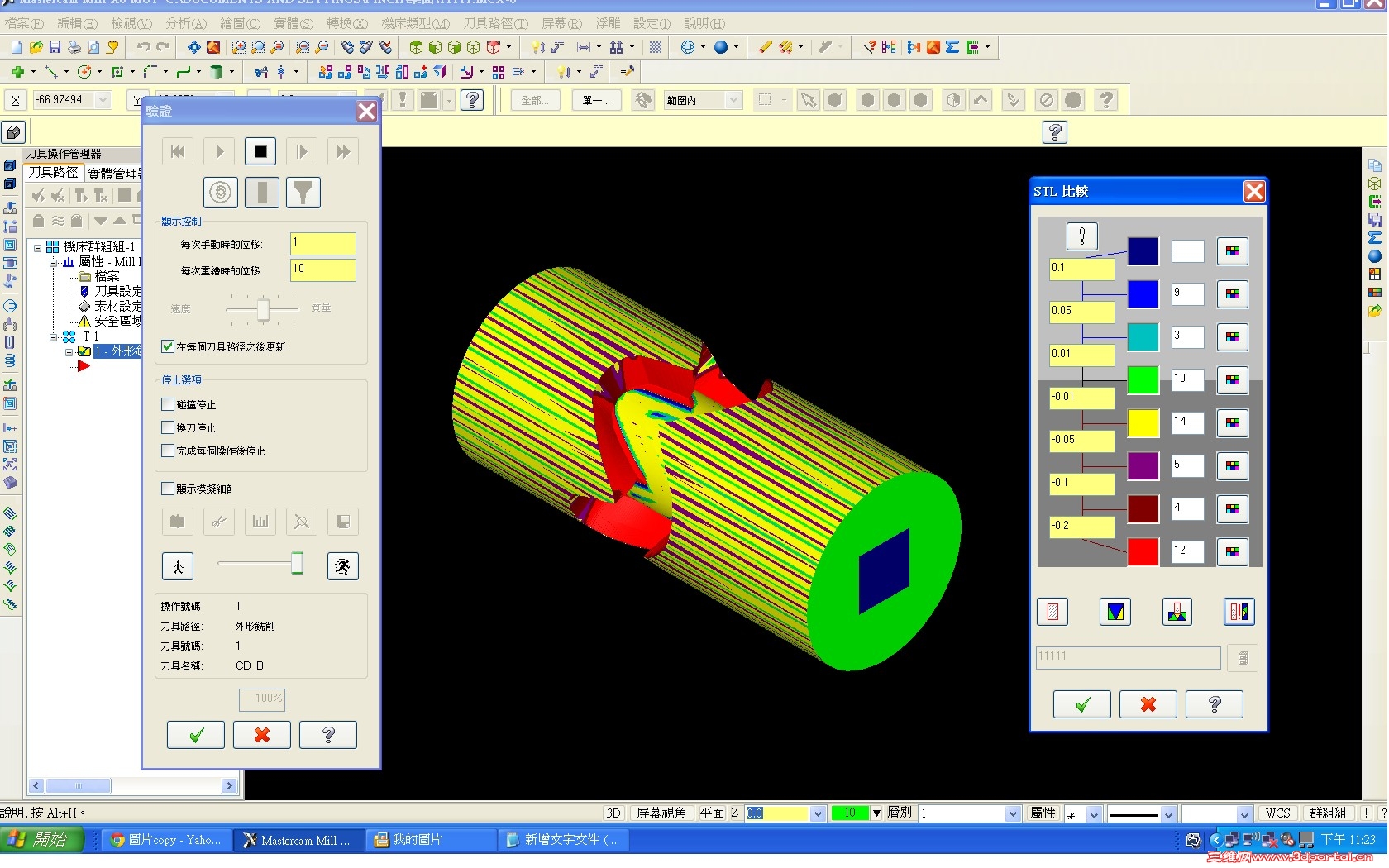Screen dimensions: 1389x868
Task: Play the verification simulation
Action: (219, 151)
